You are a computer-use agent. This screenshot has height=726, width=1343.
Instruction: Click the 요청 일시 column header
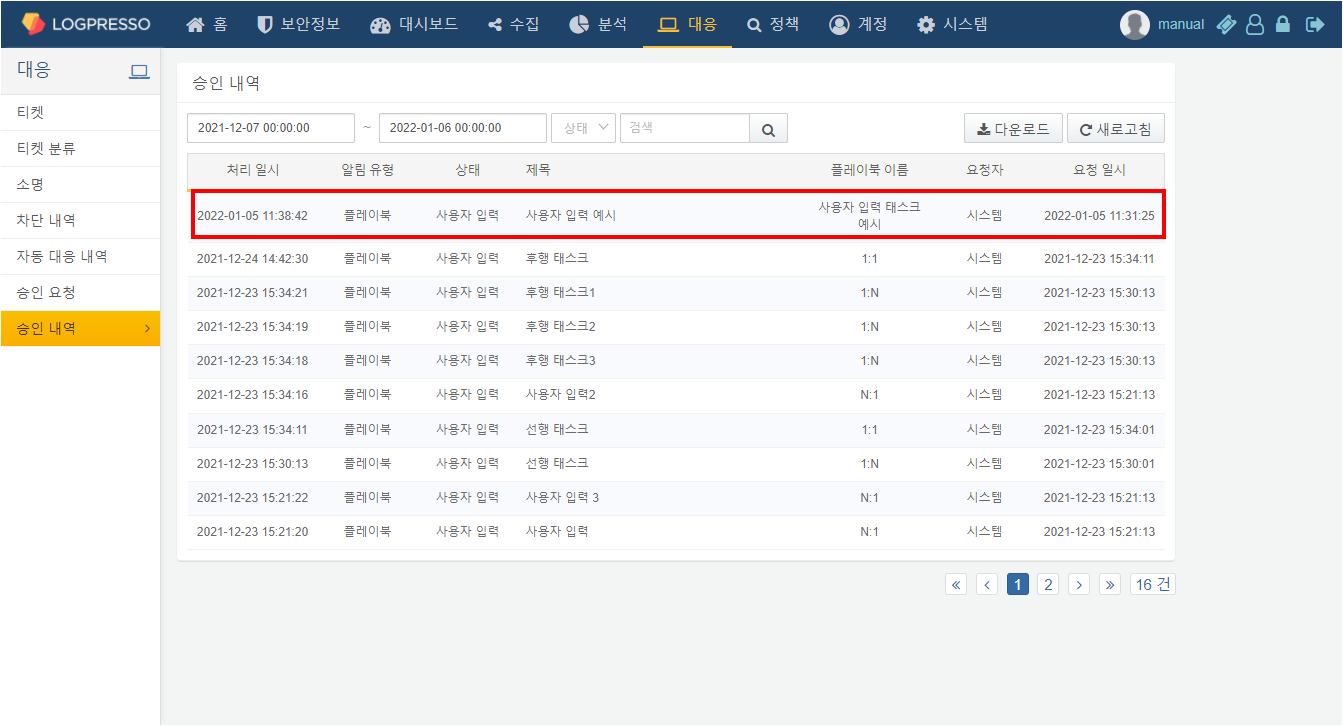click(1099, 170)
